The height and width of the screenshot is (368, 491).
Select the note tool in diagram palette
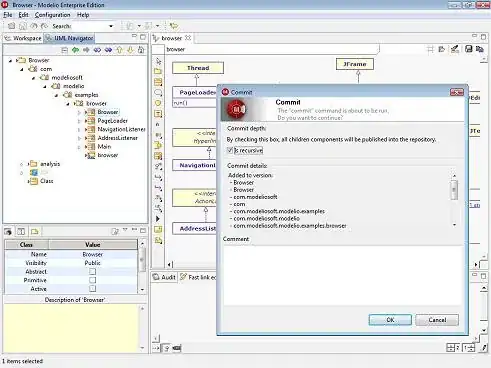[158, 114]
